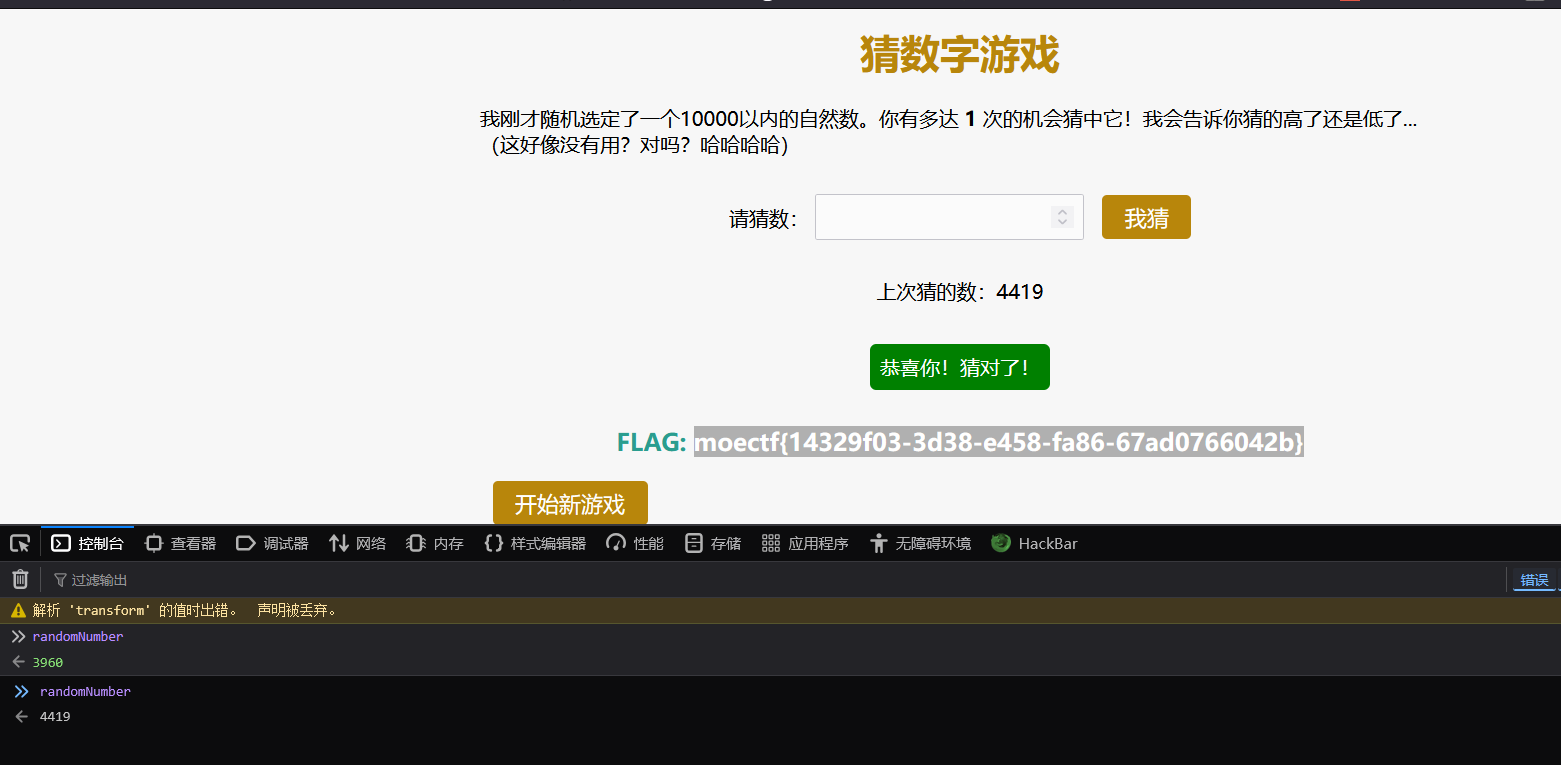The image size is (1561, 765).
Task: Click the 开始新游戏 new game button
Action: point(570,503)
